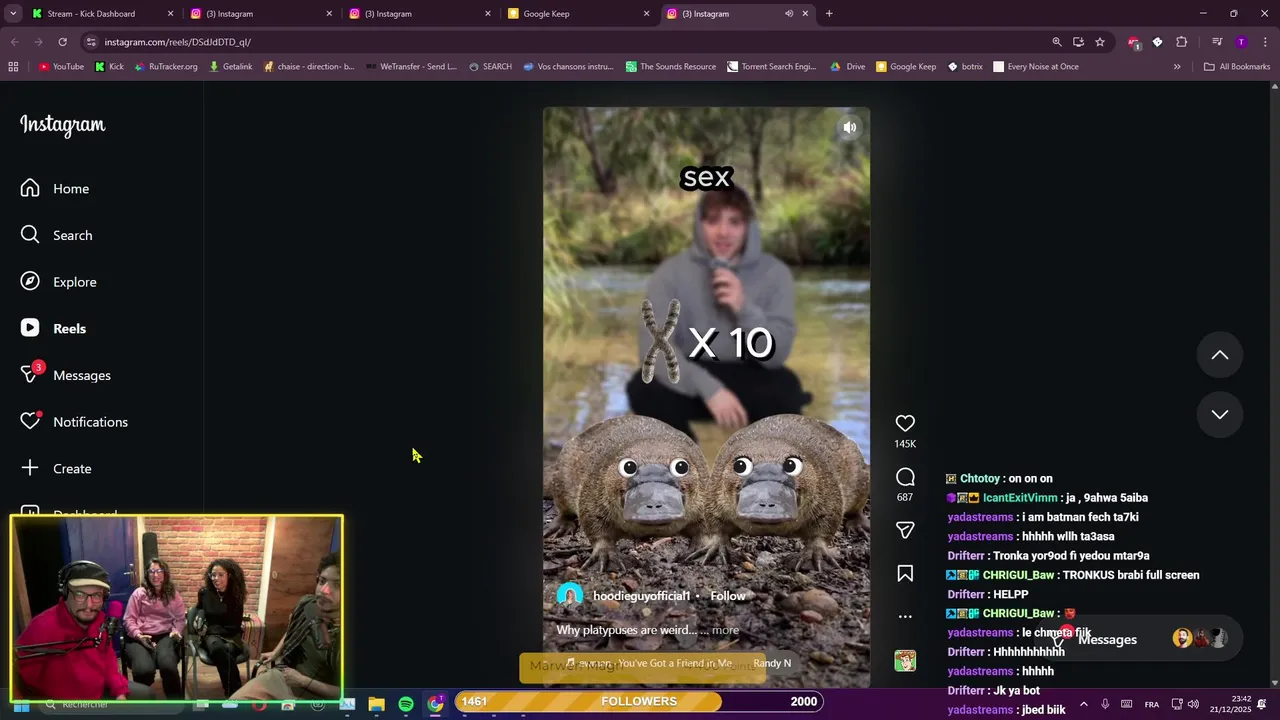Screen dimensions: 1280x720
Task: Show hidden system tray icons
Action: tap(1083, 704)
